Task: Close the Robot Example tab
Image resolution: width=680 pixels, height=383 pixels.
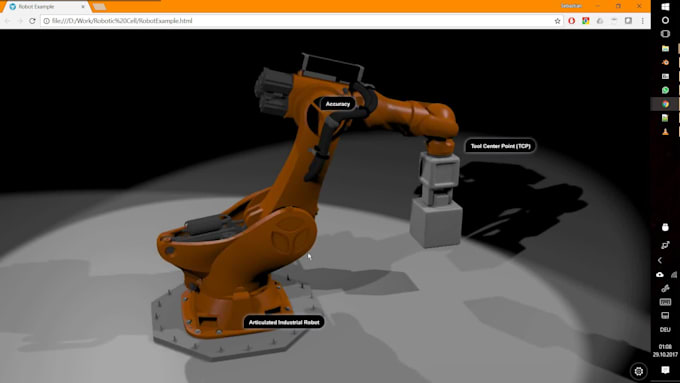Action: coord(83,7)
